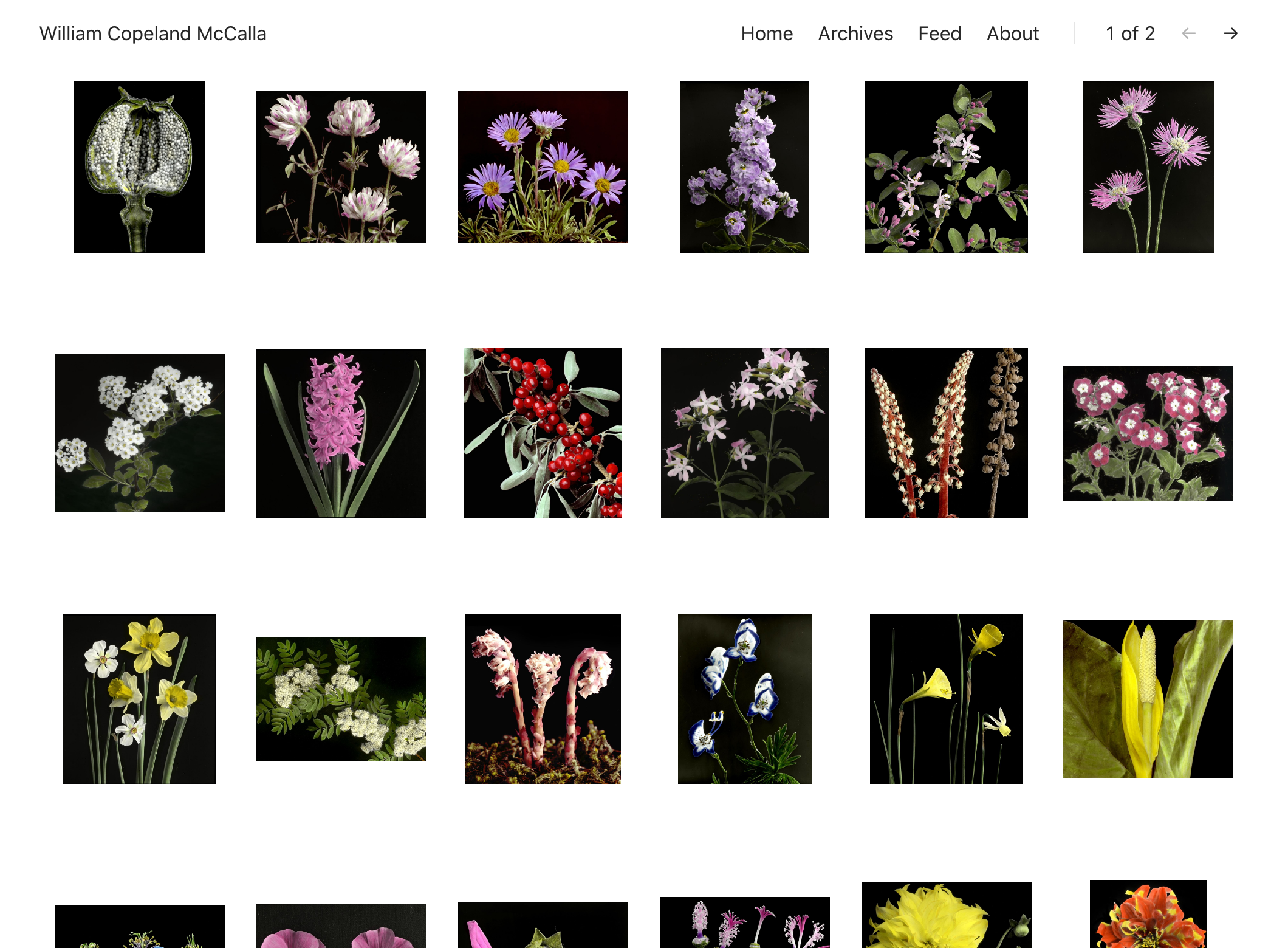Open the pink pinesap stalks in moss thumbnail
The width and height of the screenshot is (1288, 948).
pyautogui.click(x=543, y=699)
